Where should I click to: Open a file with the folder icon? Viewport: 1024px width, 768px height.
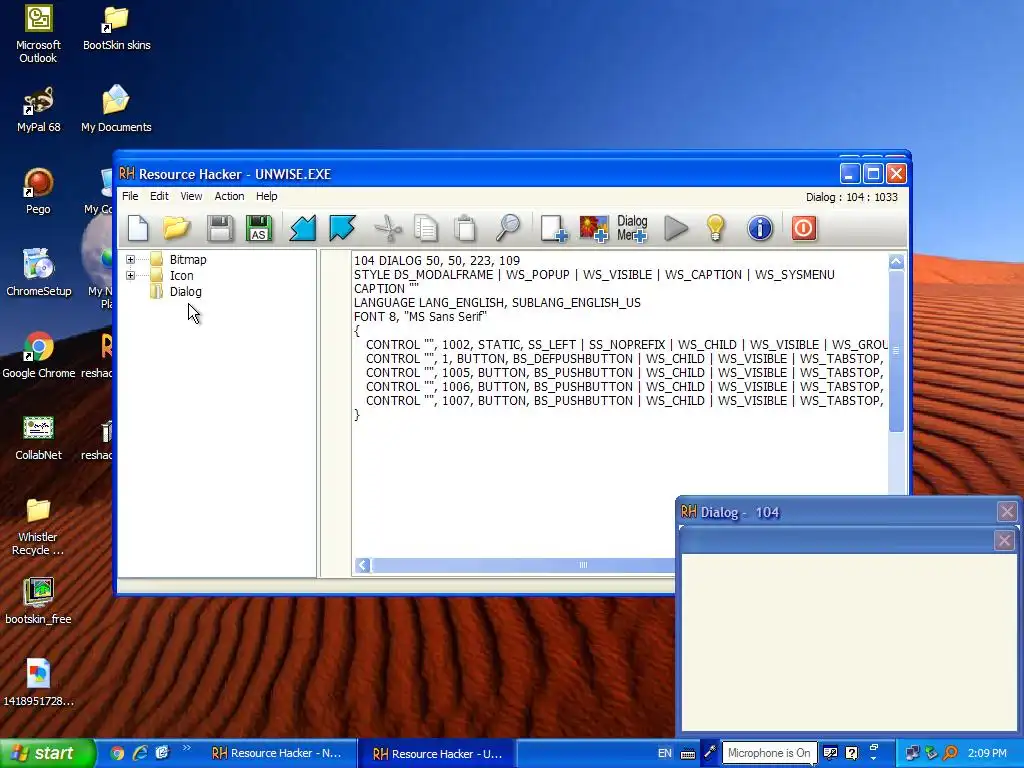176,228
